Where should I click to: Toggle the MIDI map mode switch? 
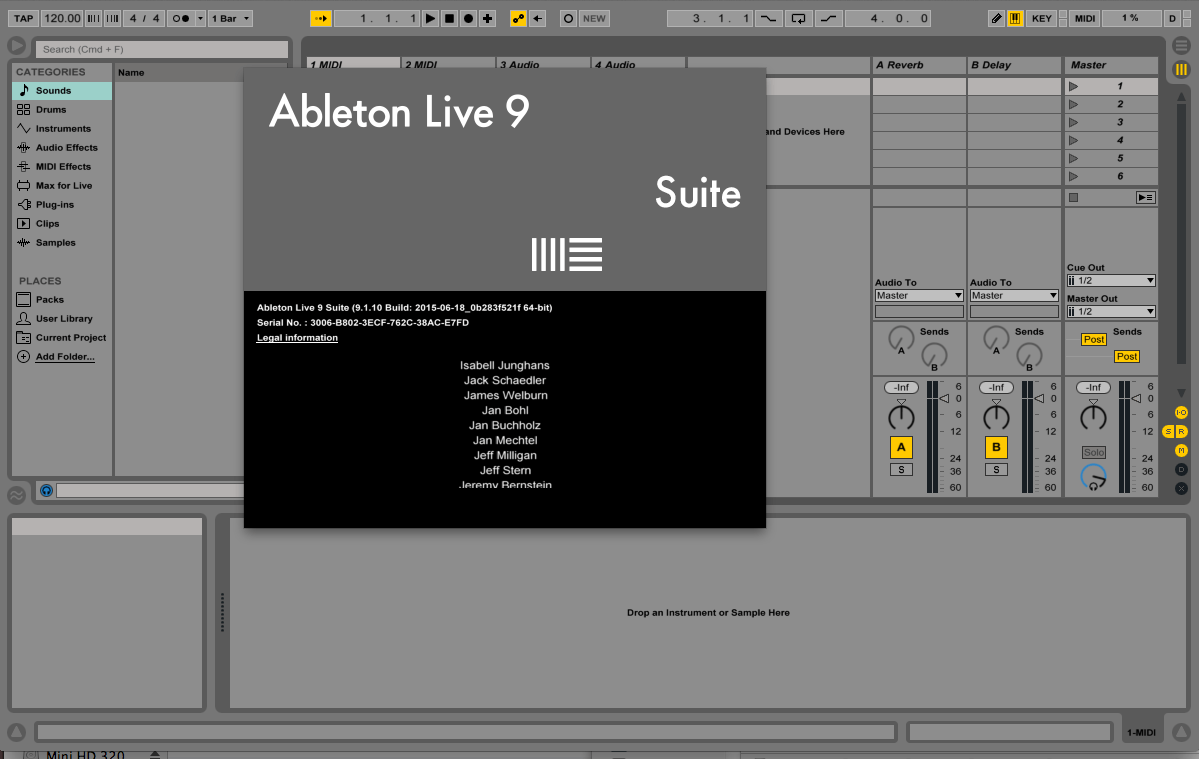coord(1084,18)
